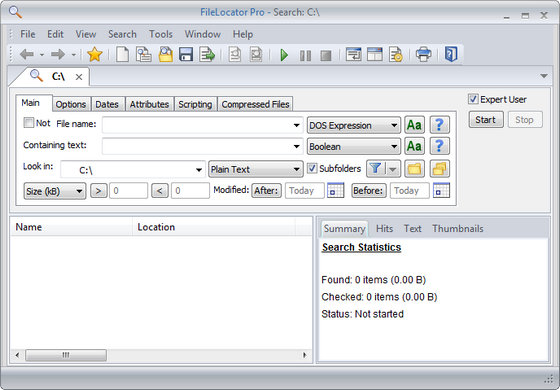The height and width of the screenshot is (390, 560).
Task: Click the yellow star Favorites icon
Action: [x=95, y=55]
